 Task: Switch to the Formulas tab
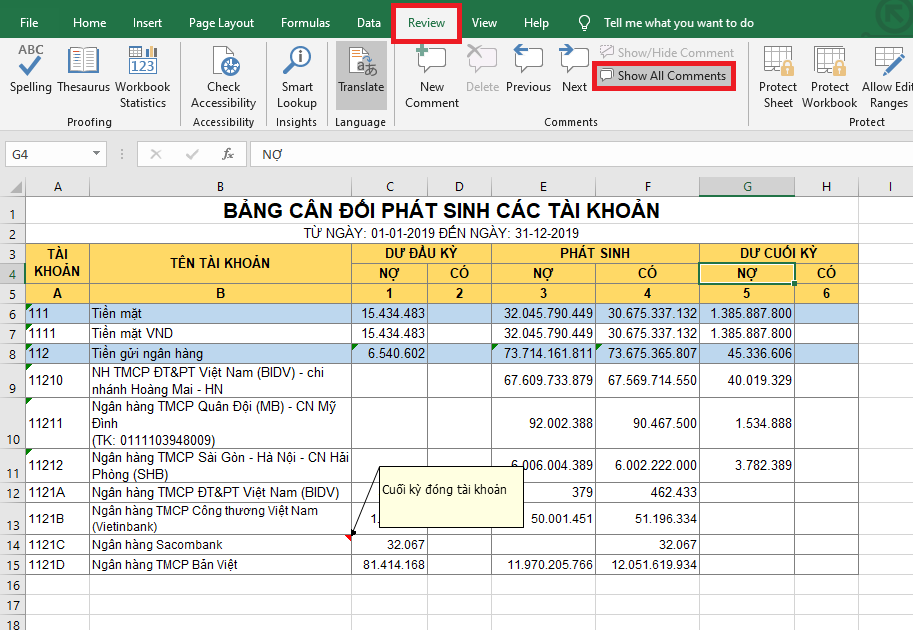[305, 23]
